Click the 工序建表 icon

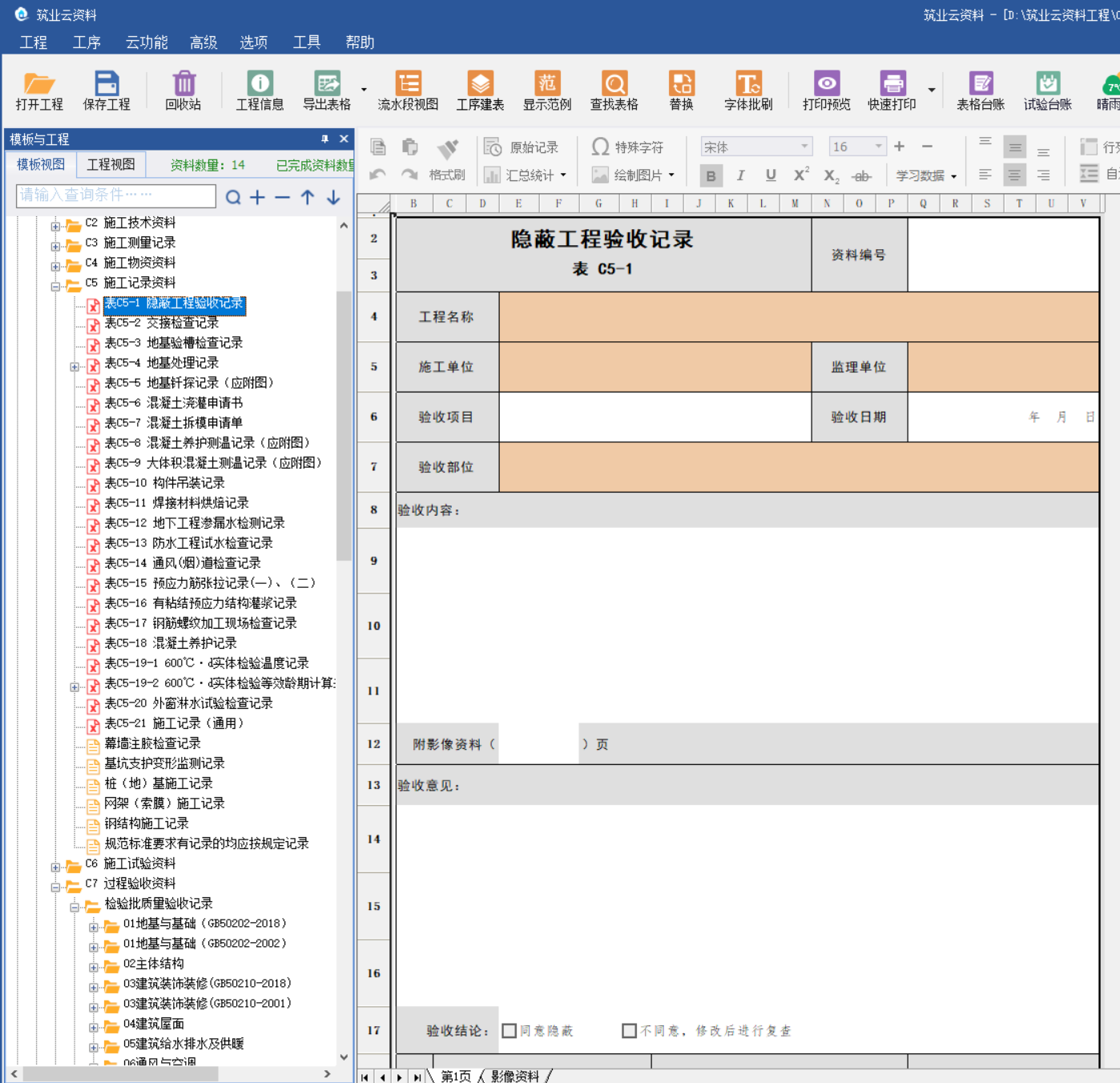(x=480, y=91)
